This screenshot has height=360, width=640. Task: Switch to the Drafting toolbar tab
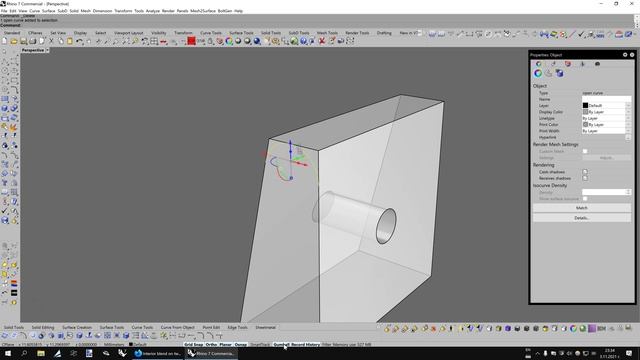pos(384,33)
